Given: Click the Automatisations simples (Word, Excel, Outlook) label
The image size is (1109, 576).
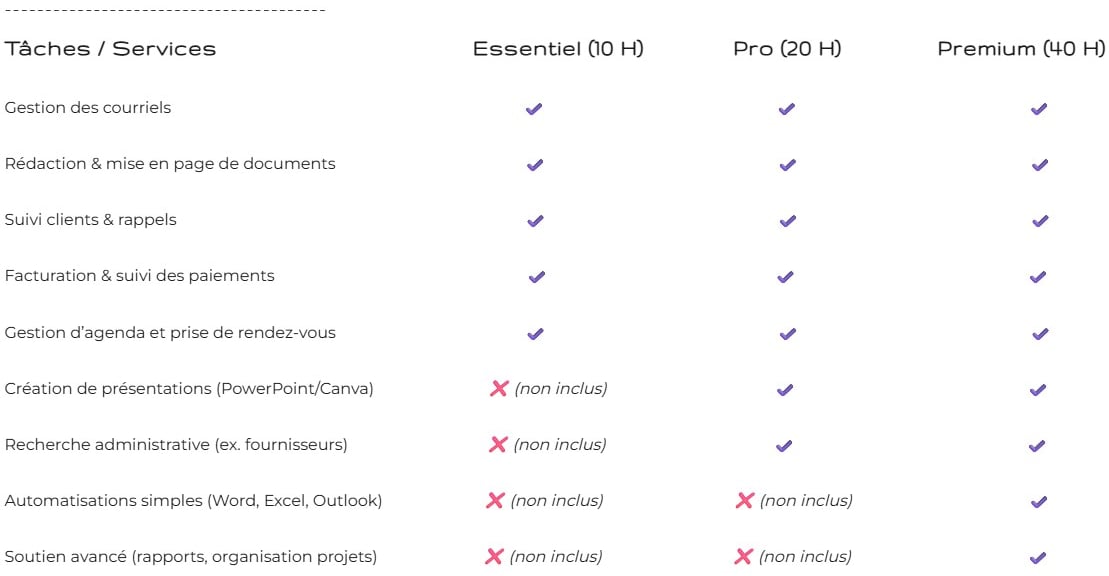Looking at the screenshot, I should pos(193,500).
